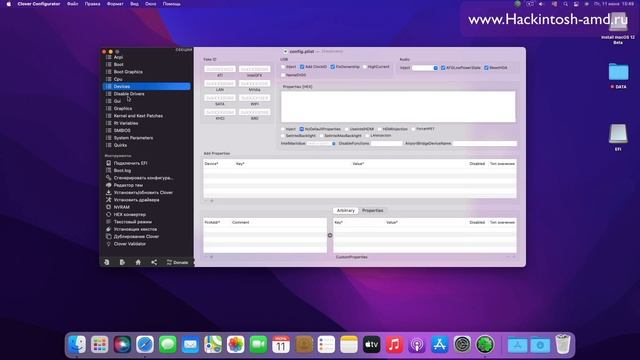Open the Graphics section
This screenshot has height=360, width=640.
(x=122, y=109)
